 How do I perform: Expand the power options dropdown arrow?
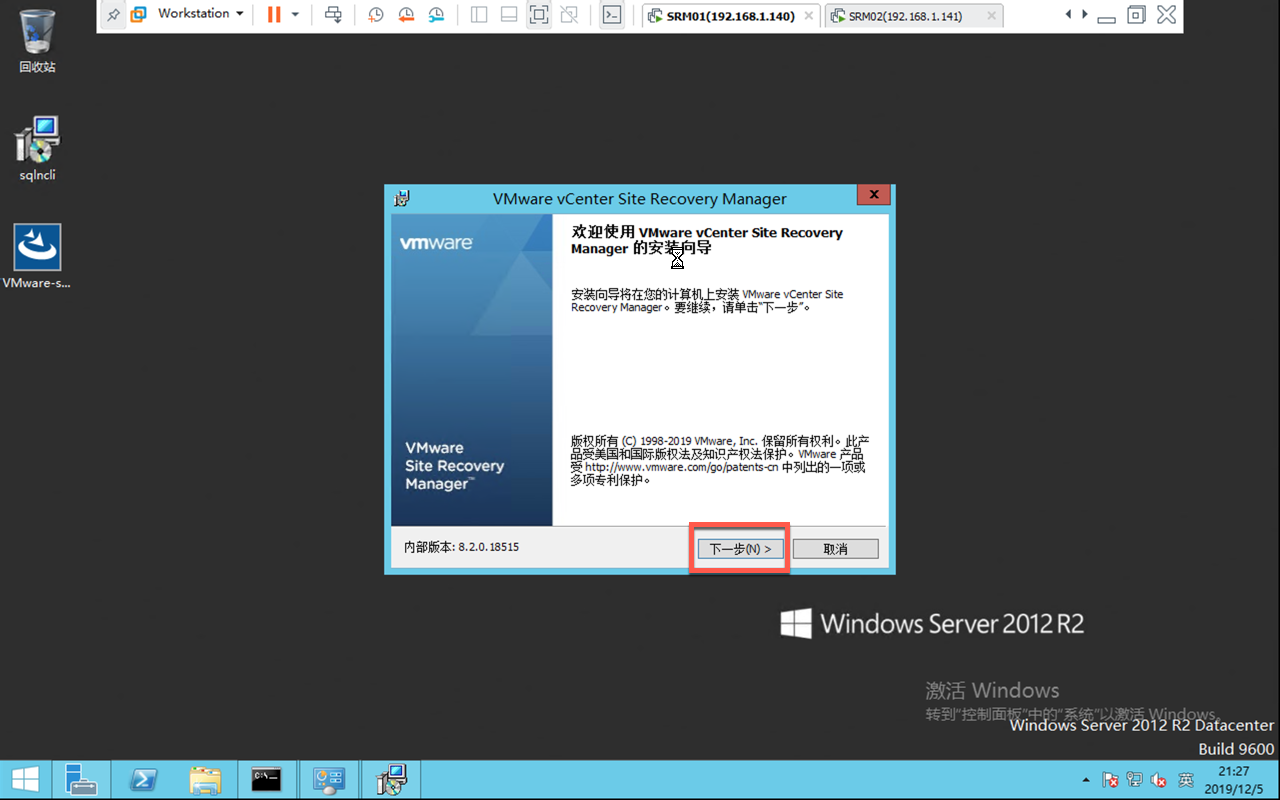click(295, 15)
